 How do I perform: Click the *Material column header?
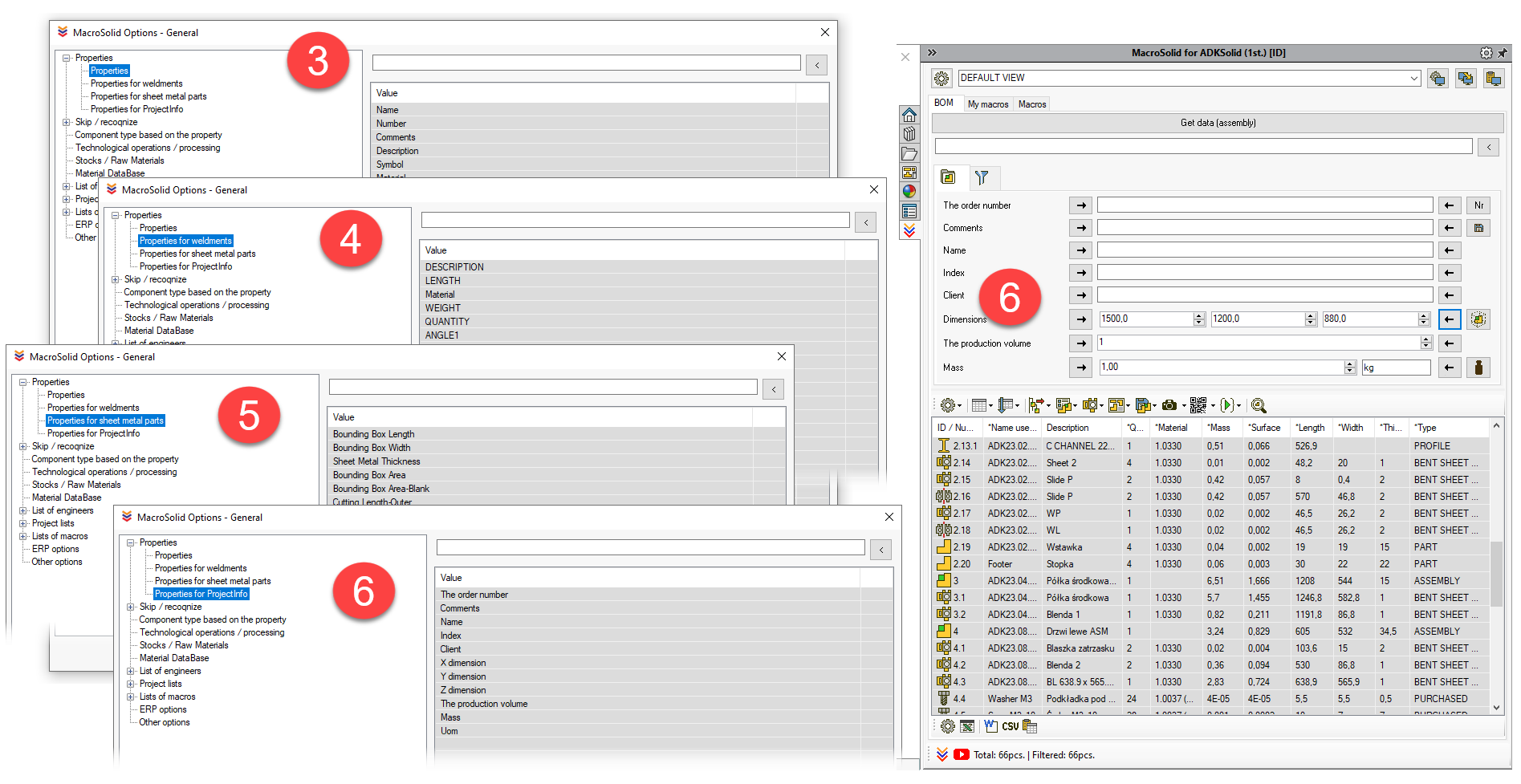(x=1176, y=428)
